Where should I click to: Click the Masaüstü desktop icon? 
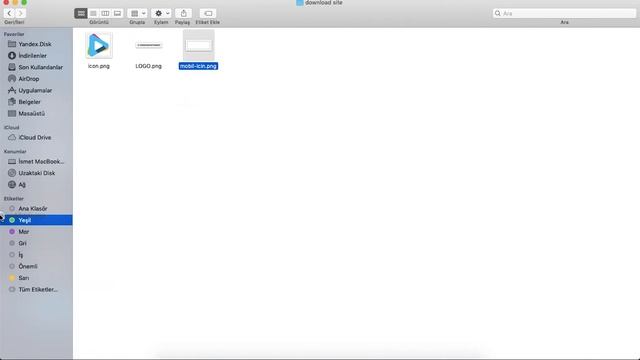[12, 113]
